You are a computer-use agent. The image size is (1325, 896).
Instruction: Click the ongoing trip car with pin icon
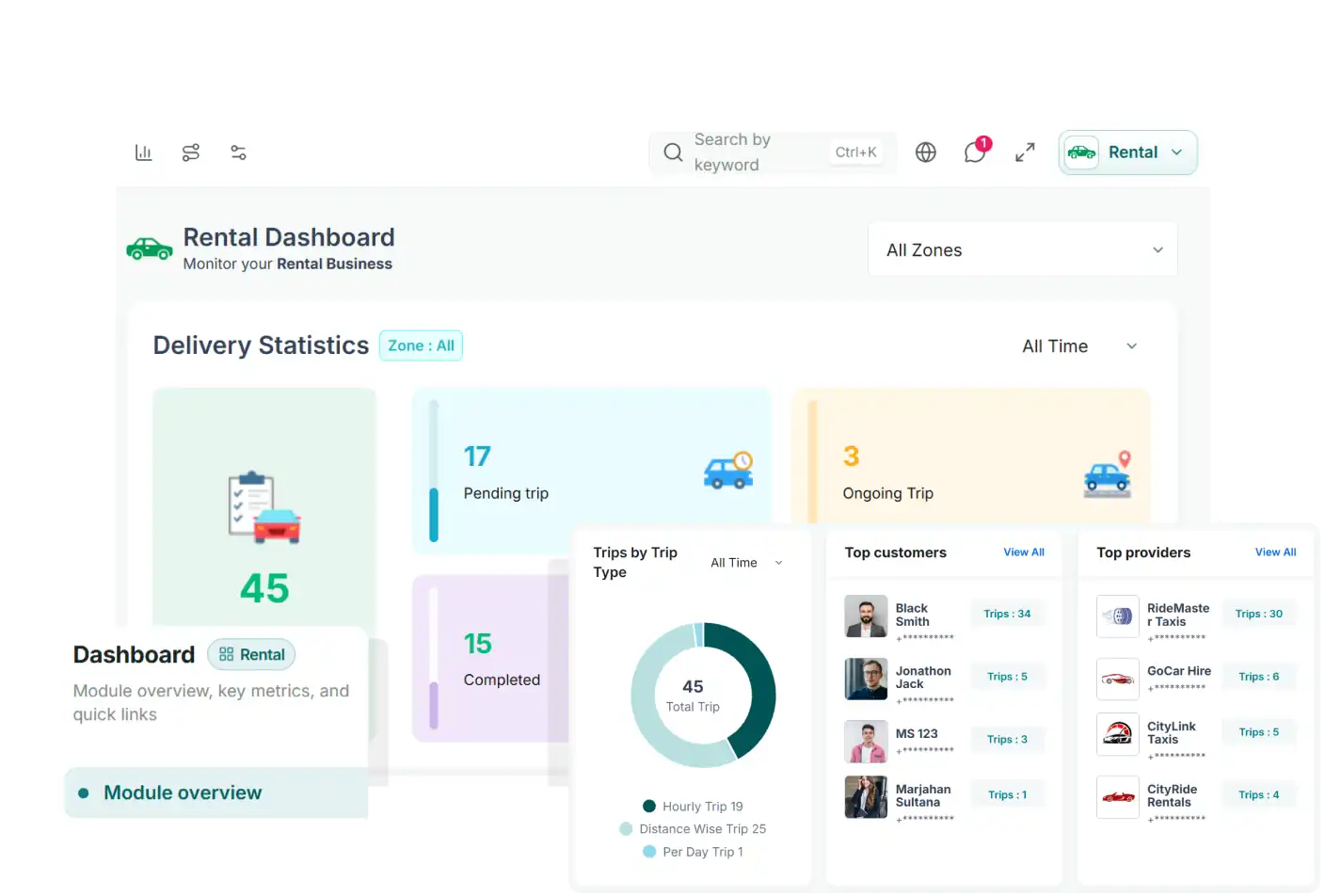pos(1108,473)
